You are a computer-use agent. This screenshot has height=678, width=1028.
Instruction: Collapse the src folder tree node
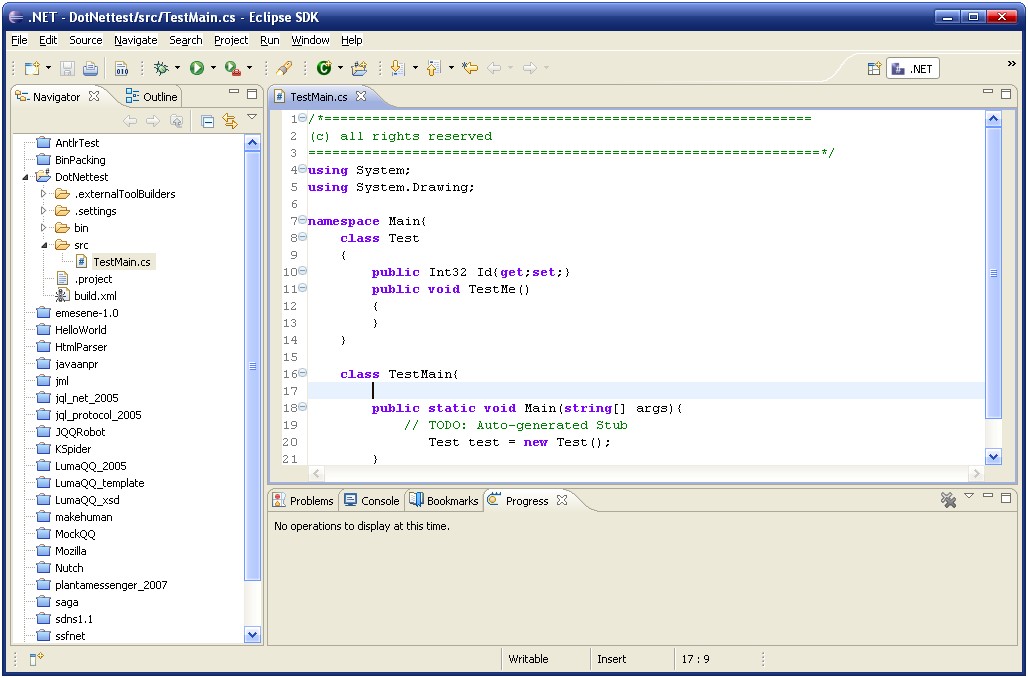tap(44, 245)
